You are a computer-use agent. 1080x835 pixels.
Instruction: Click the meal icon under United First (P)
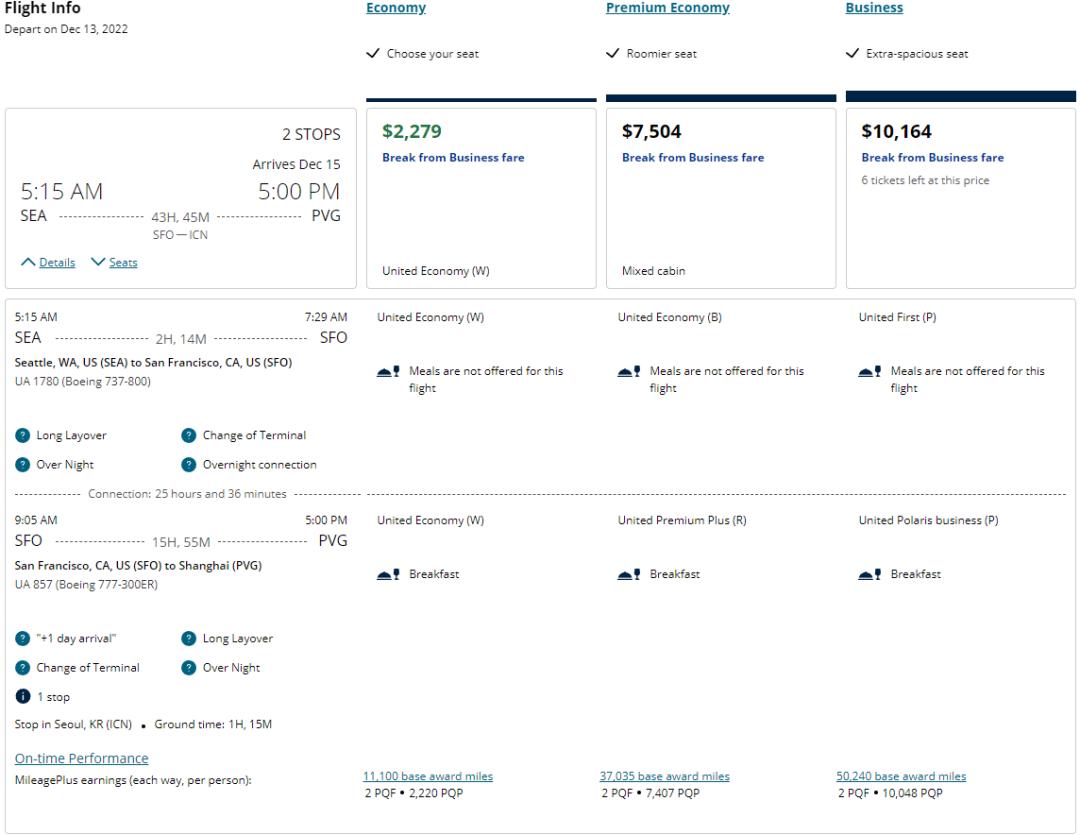[870, 372]
